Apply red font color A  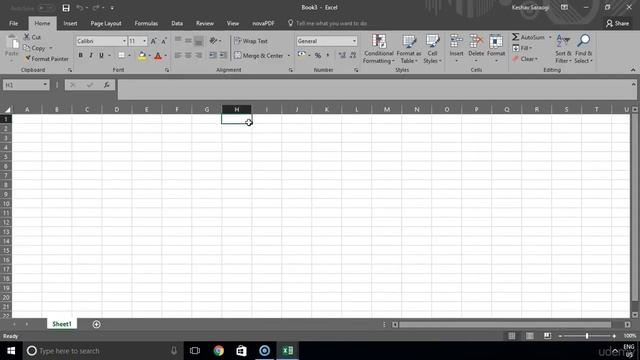pyautogui.click(x=158, y=56)
